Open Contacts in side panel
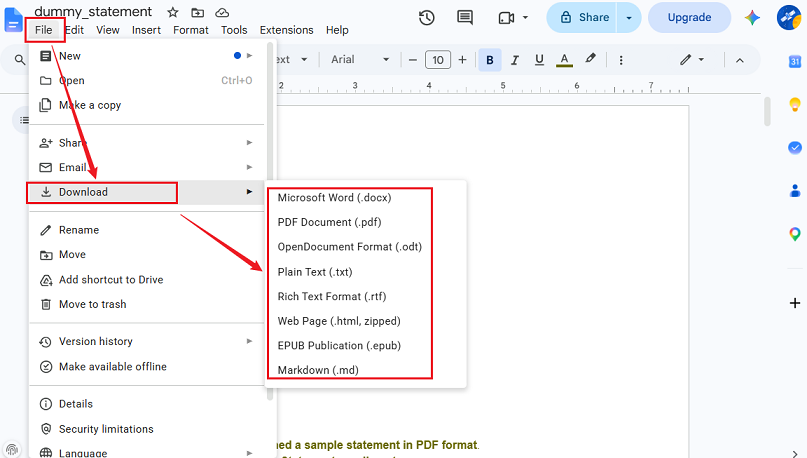Image resolution: width=807 pixels, height=458 pixels. tap(795, 191)
